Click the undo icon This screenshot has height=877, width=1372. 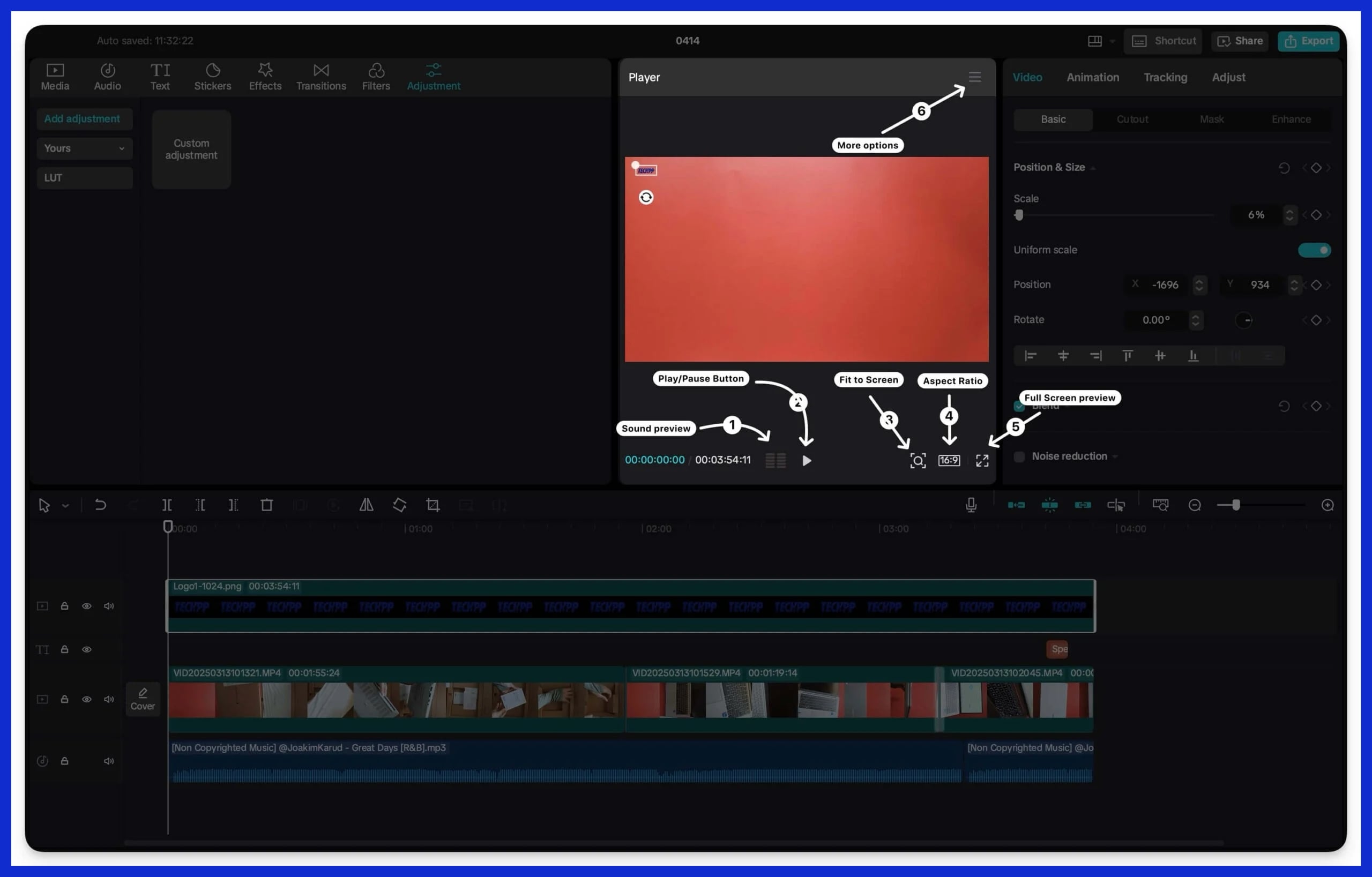[101, 505]
